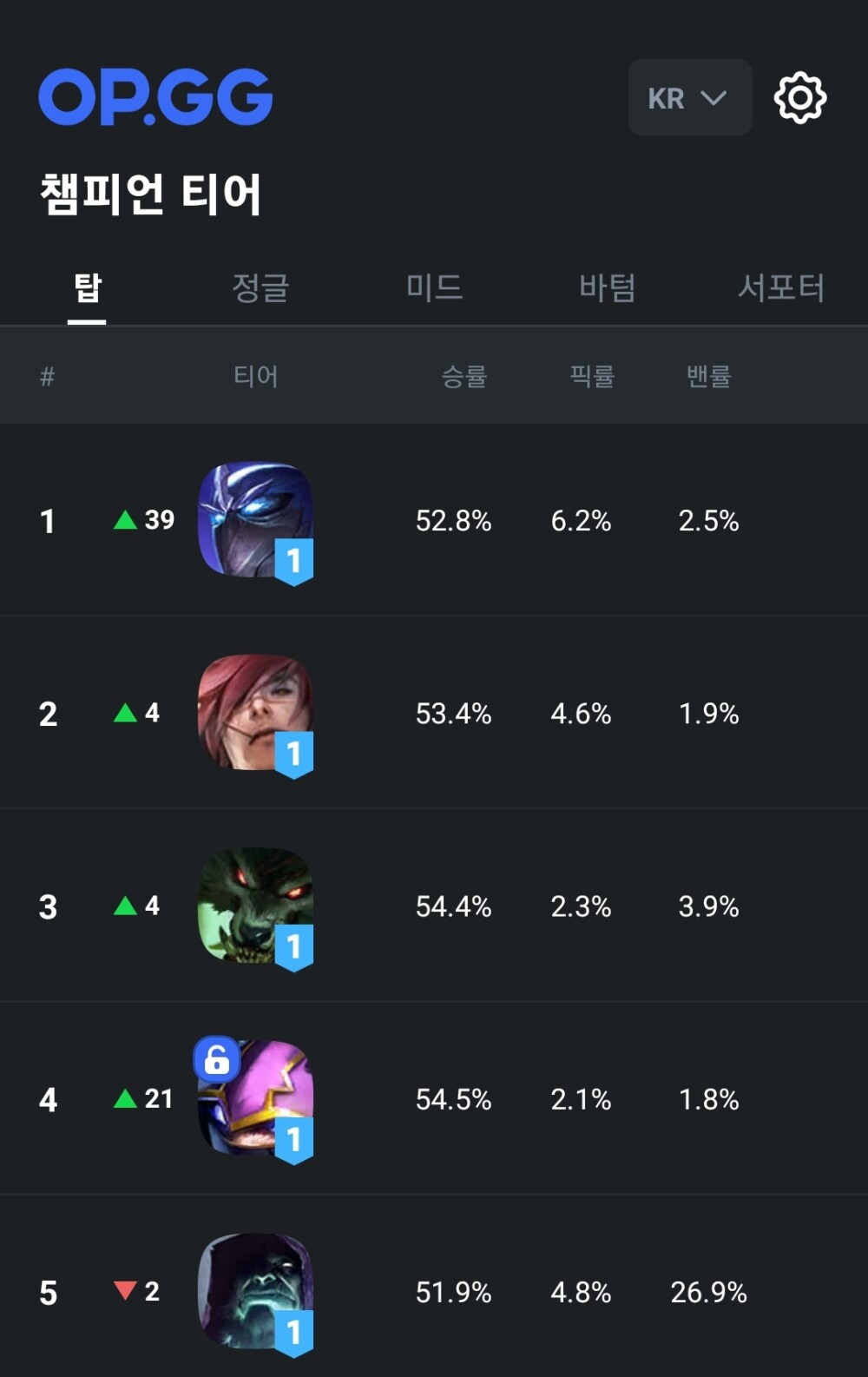Click the rank # column header
The image size is (868, 1377).
click(x=48, y=376)
